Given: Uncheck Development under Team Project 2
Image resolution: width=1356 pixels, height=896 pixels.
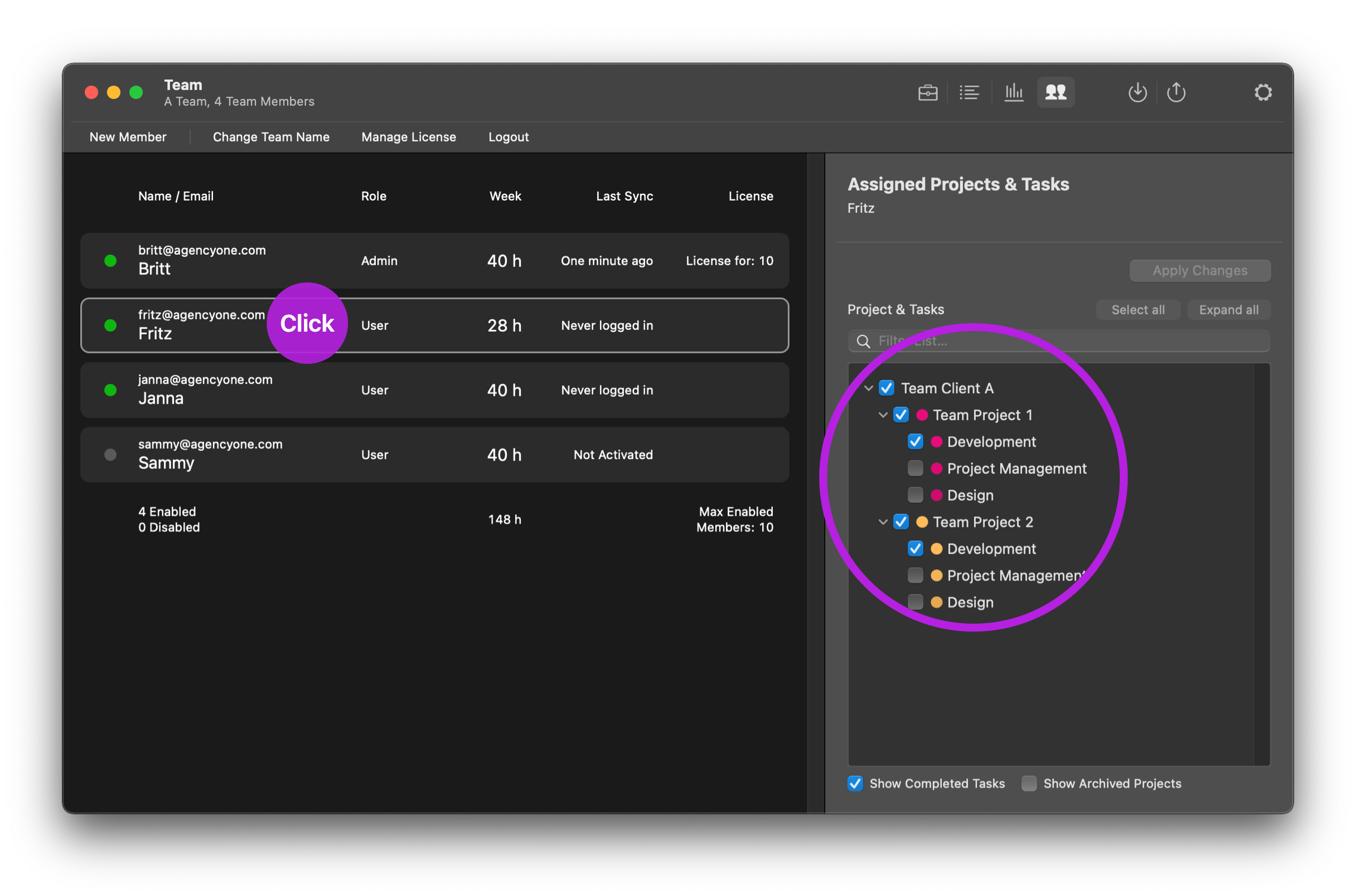Looking at the screenshot, I should click(x=915, y=549).
